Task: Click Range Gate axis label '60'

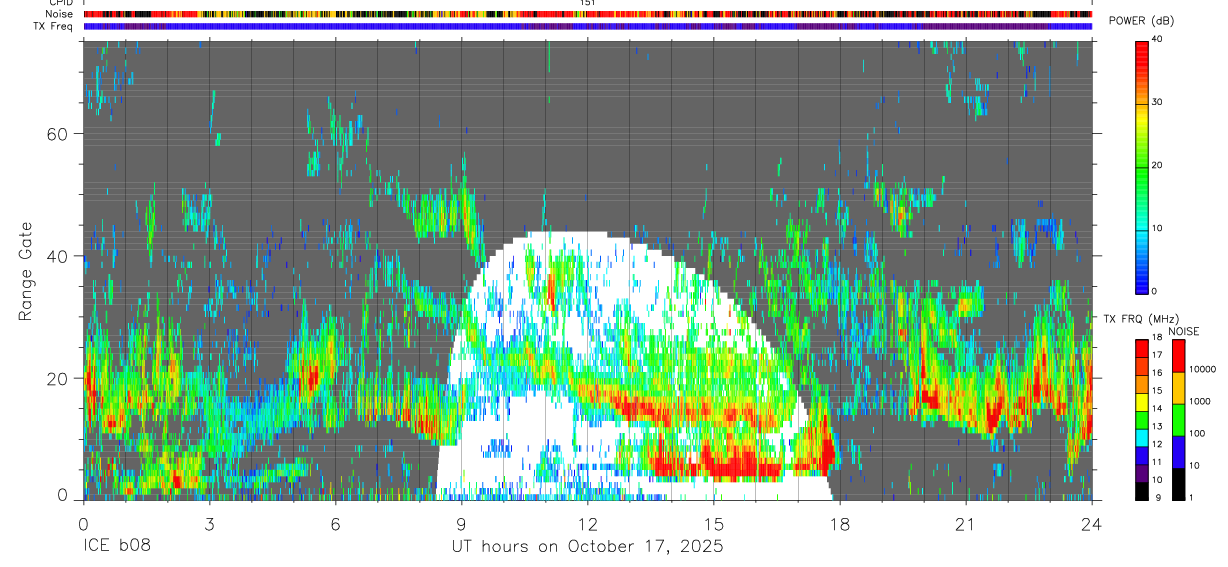Action: (x=55, y=134)
